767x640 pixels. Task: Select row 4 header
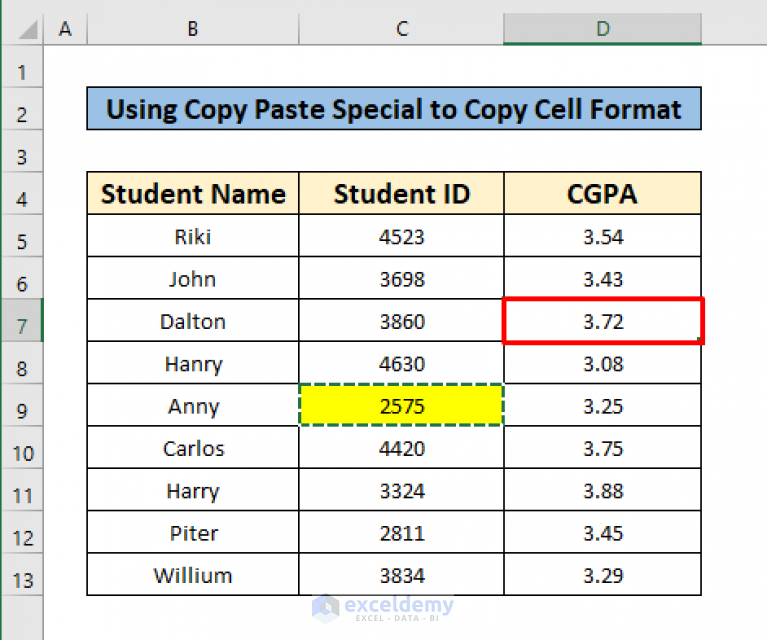click(22, 194)
